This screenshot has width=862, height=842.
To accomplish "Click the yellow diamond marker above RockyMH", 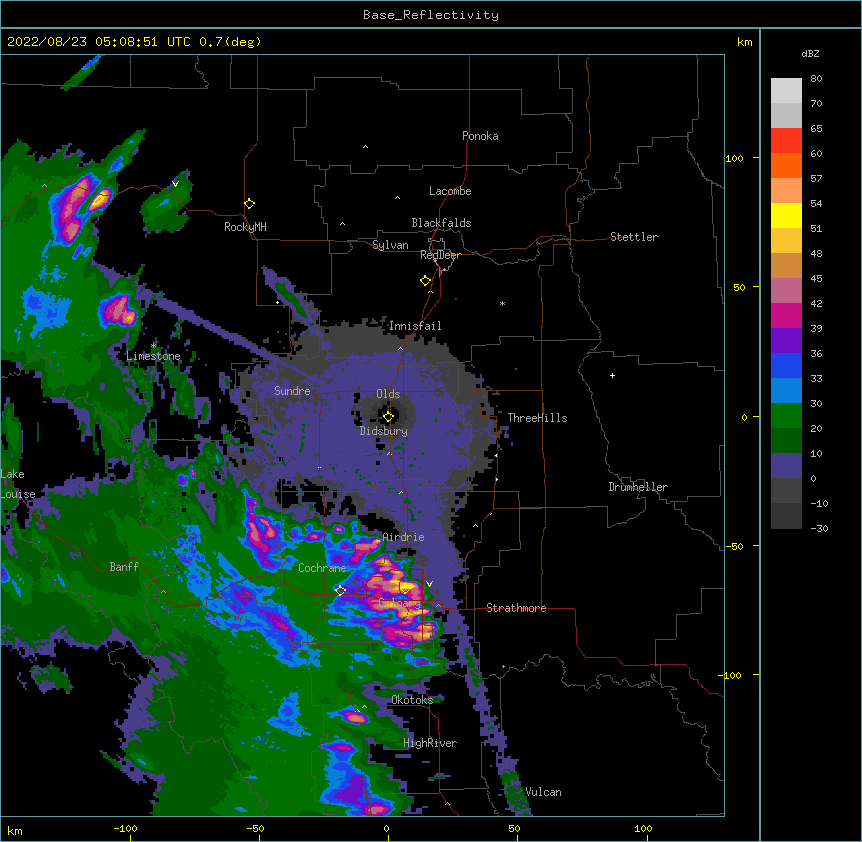I will pyautogui.click(x=250, y=204).
